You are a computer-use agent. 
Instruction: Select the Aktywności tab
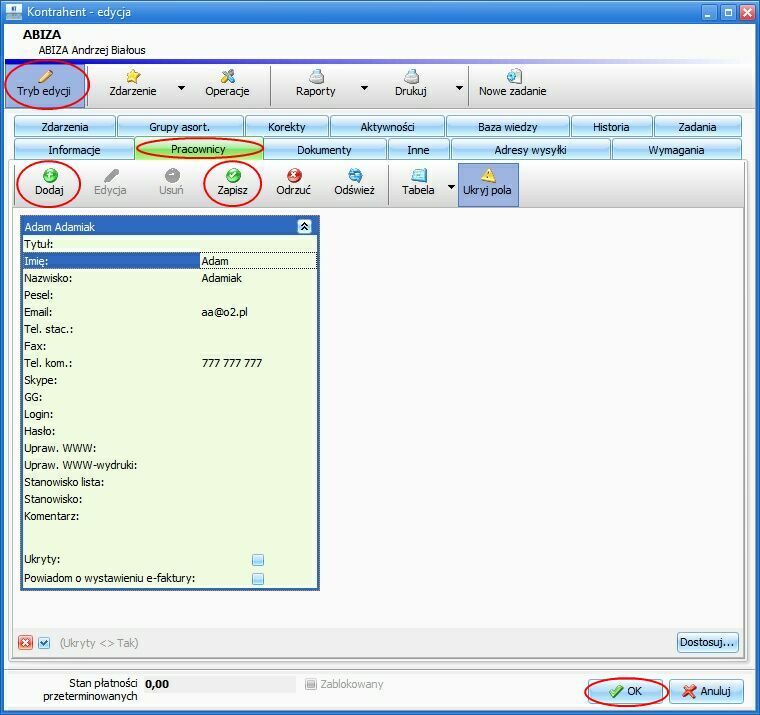click(x=387, y=127)
